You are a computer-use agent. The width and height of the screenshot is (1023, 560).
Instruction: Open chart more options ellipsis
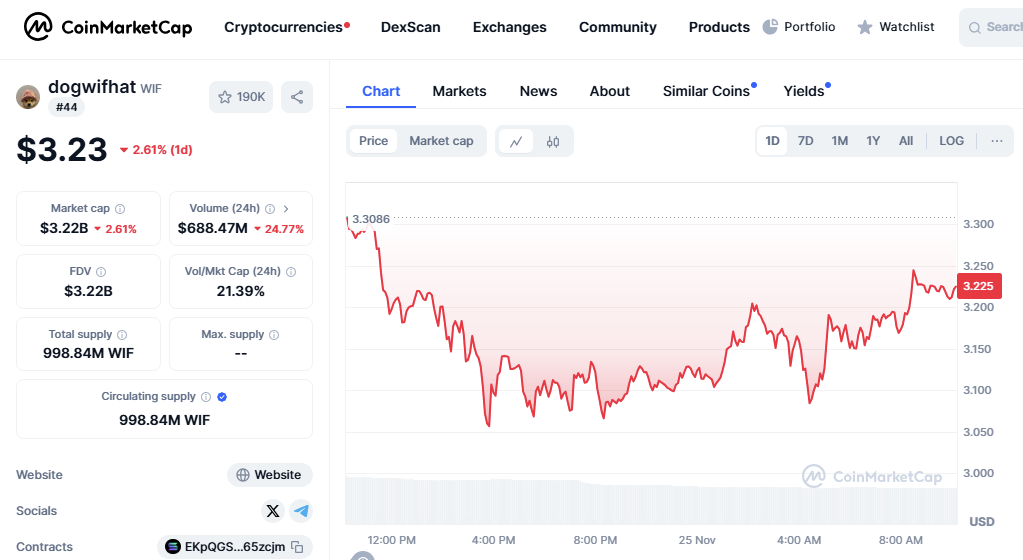pyautogui.click(x=997, y=141)
